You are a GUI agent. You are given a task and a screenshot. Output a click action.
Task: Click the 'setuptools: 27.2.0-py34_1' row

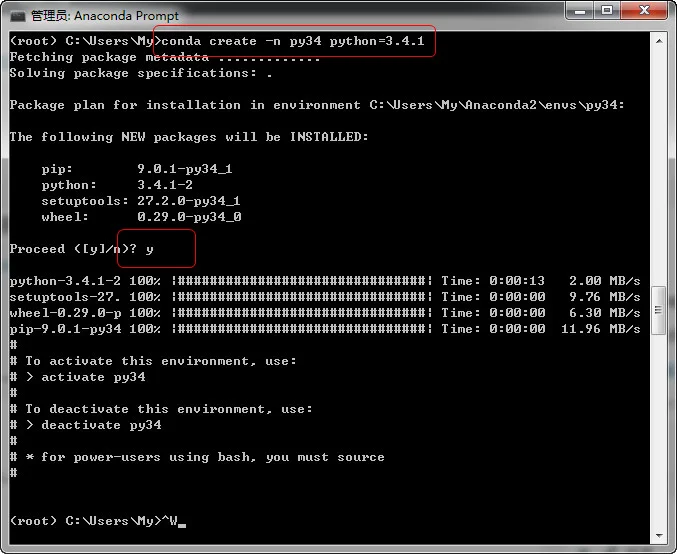pos(141,201)
